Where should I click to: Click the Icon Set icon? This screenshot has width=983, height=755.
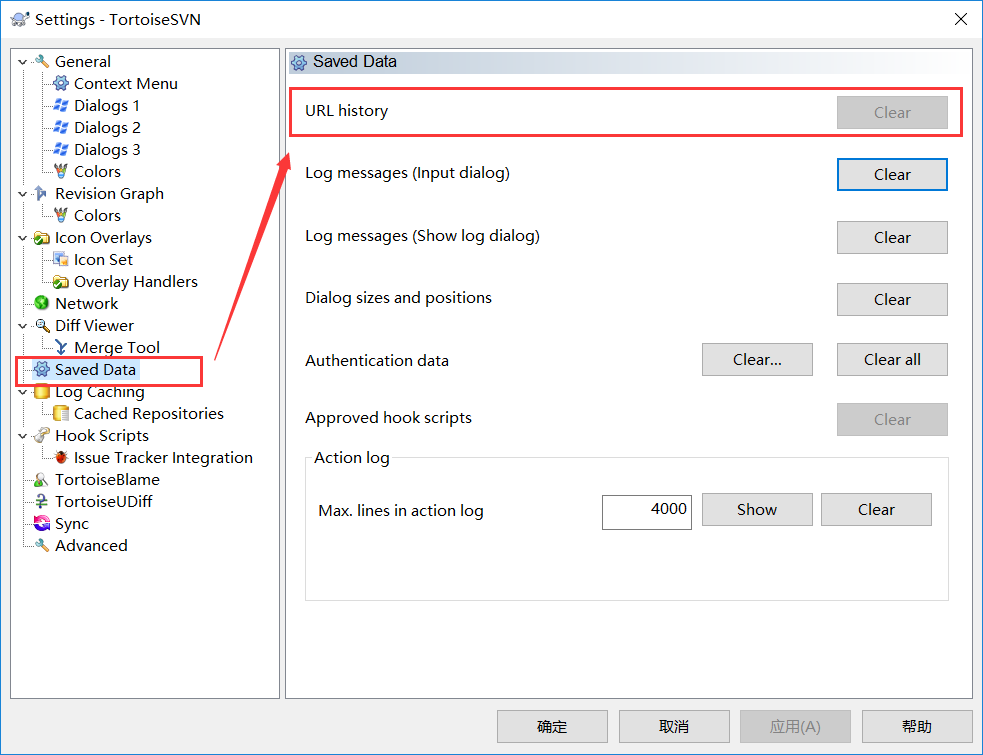[x=61, y=260]
